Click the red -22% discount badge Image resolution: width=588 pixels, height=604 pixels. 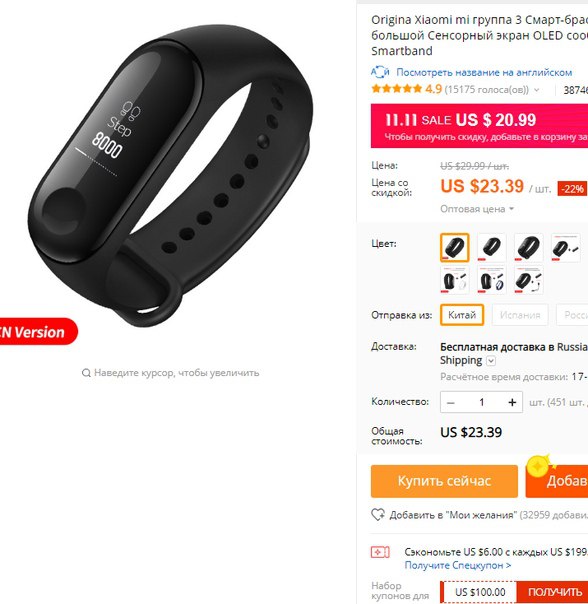[572, 189]
